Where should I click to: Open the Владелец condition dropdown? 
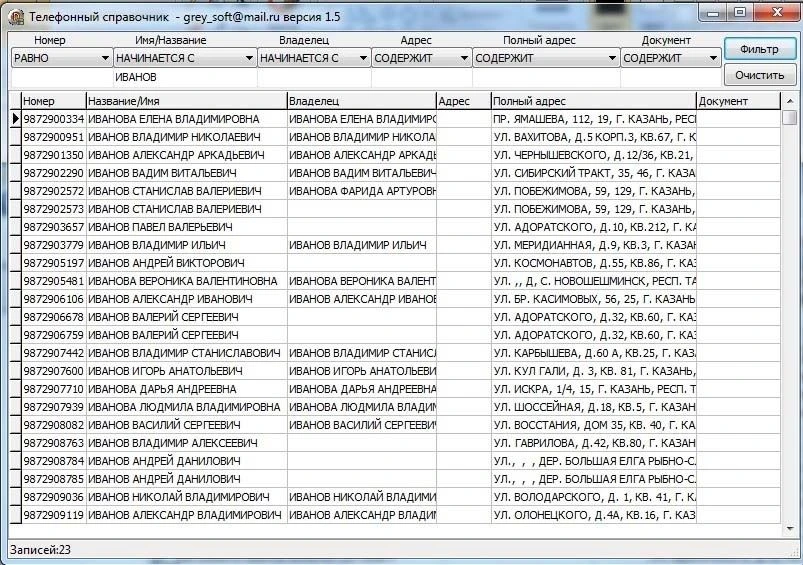(x=314, y=58)
